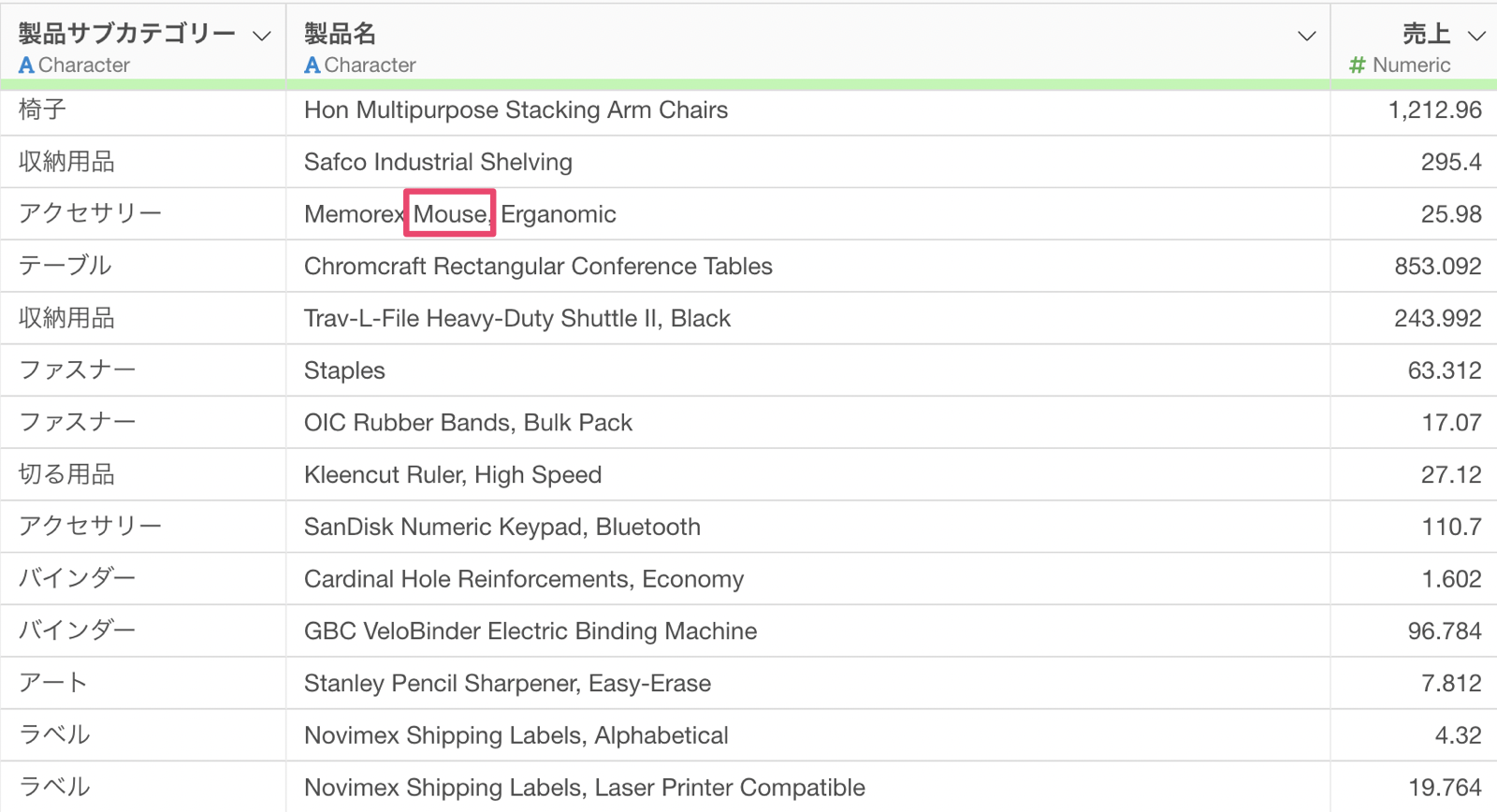This screenshot has width=1497, height=812.
Task: Select the Safco Industrial Shelving cell
Action: [438, 163]
